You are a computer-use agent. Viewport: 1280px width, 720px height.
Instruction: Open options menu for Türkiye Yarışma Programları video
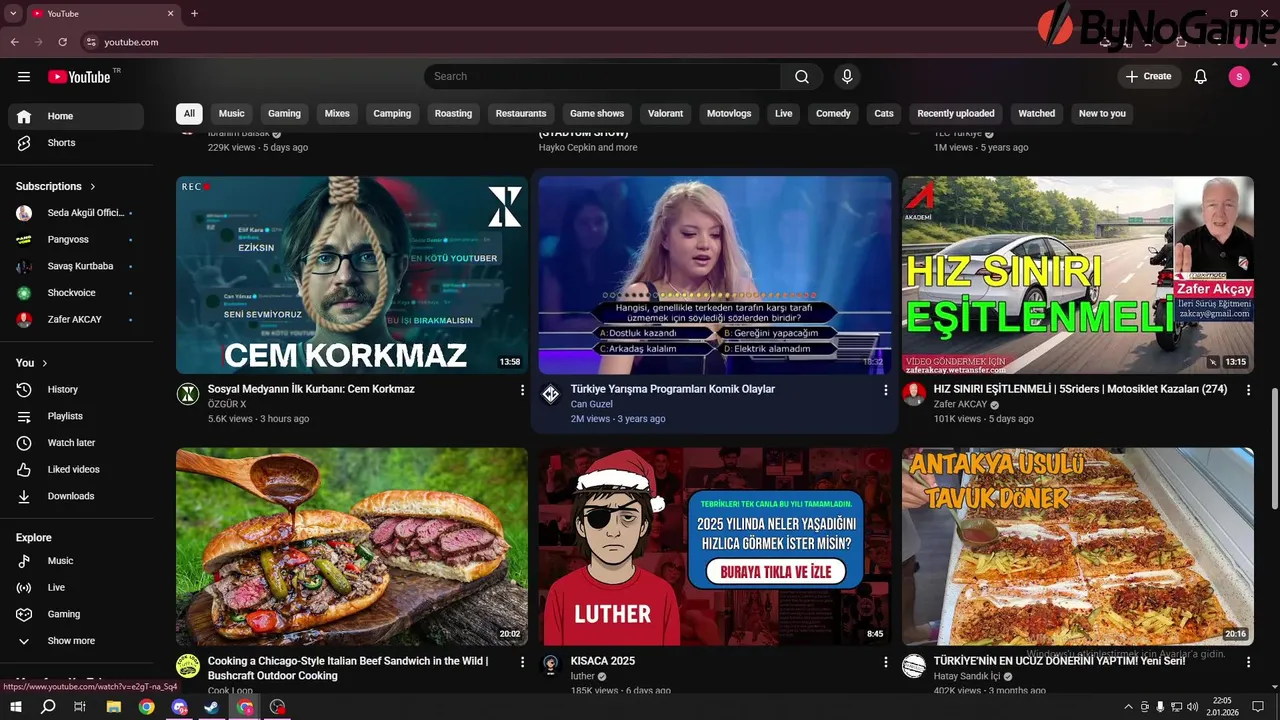point(885,390)
